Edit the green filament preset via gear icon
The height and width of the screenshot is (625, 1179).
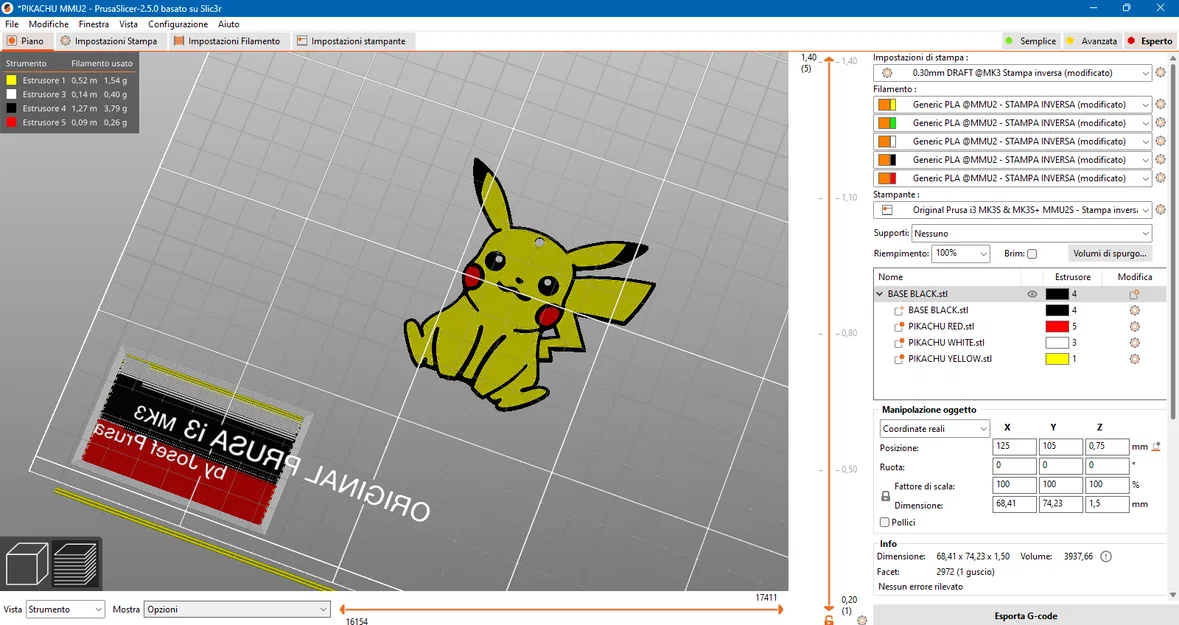pyautogui.click(x=1160, y=123)
